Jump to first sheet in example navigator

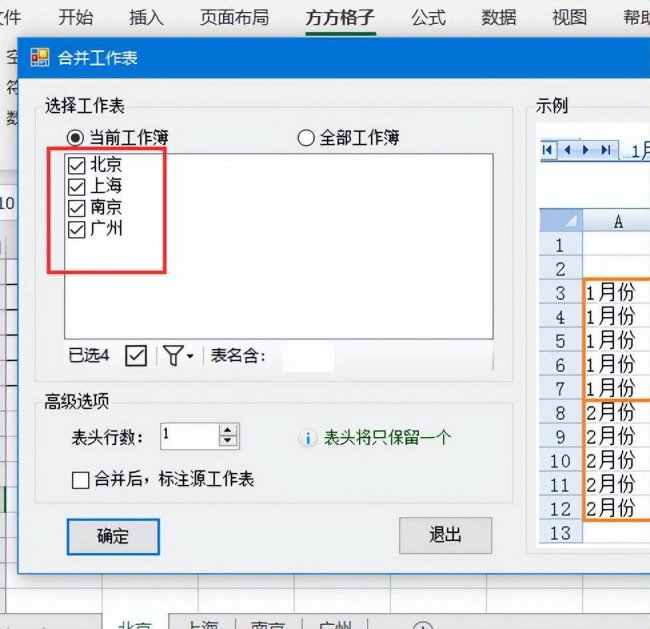(547, 150)
